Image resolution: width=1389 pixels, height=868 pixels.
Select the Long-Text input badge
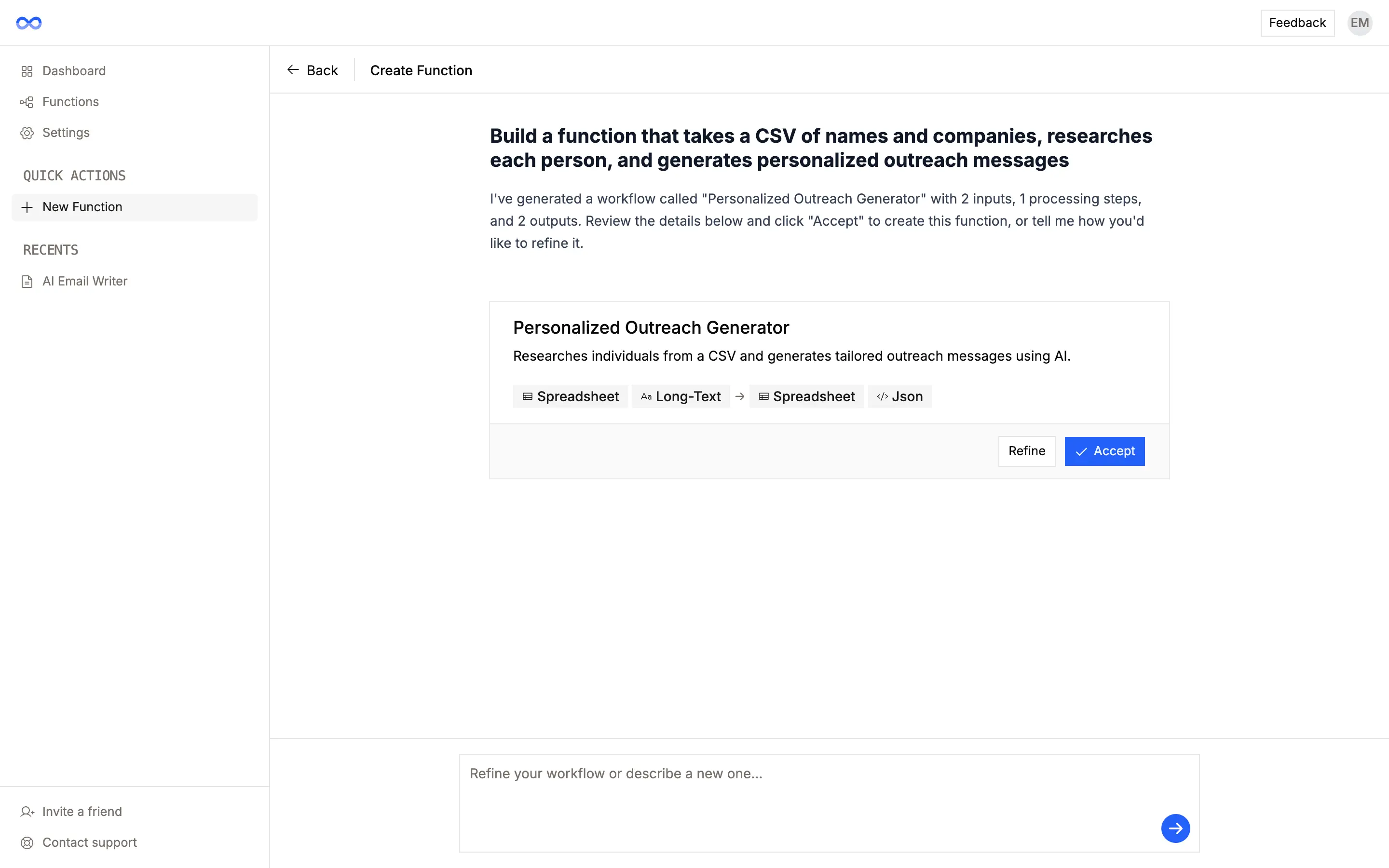(680, 396)
